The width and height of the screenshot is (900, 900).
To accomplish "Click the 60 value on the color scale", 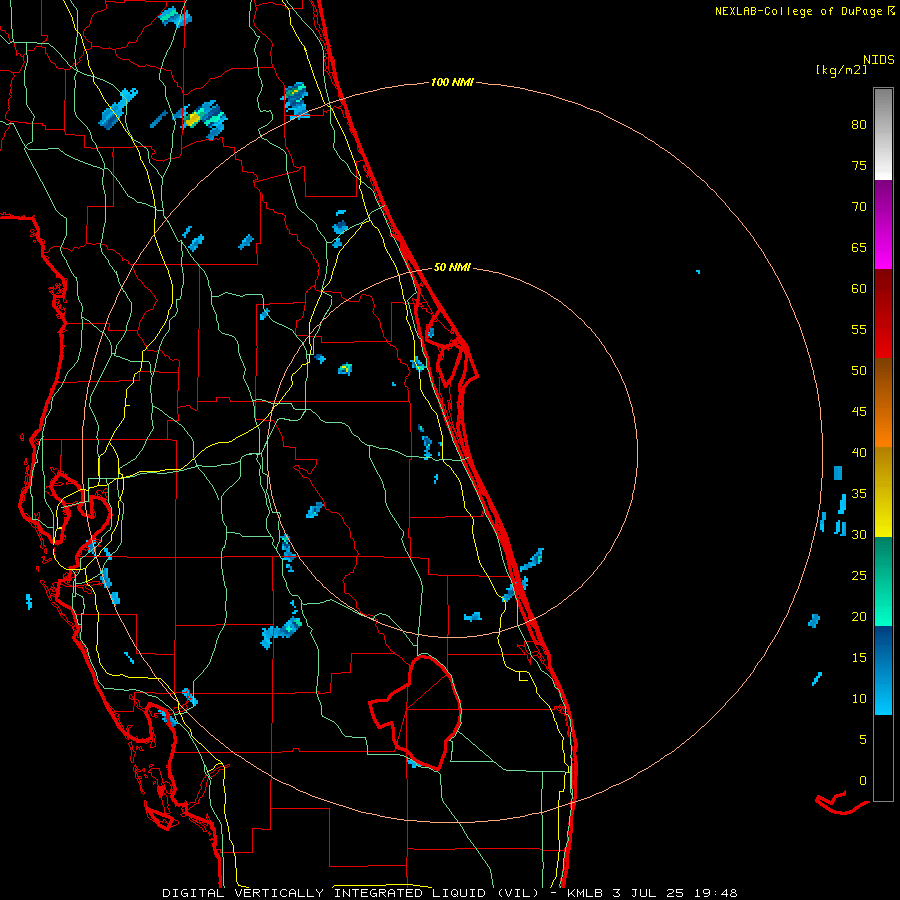I will pyautogui.click(x=859, y=289).
